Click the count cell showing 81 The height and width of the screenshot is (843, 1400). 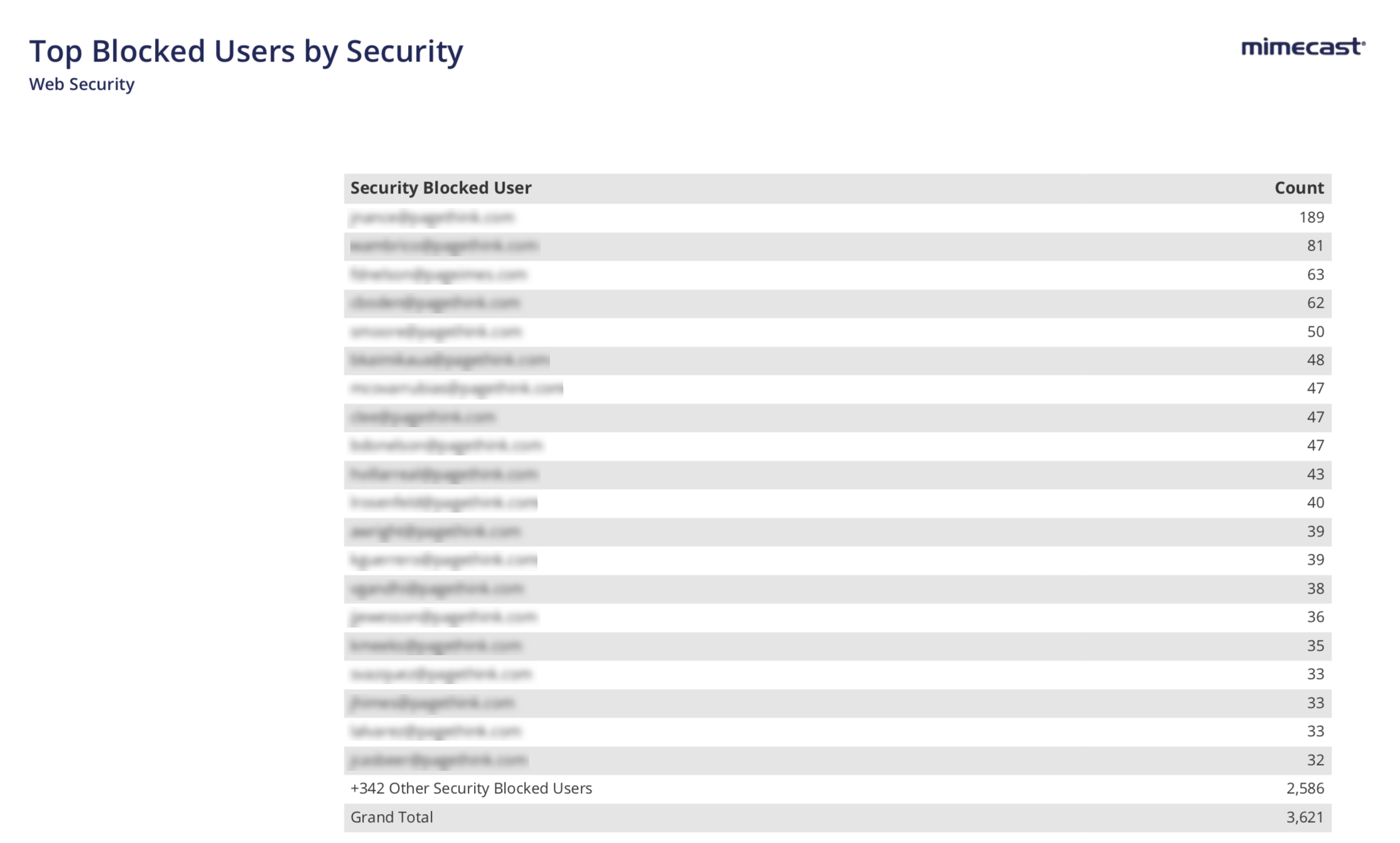pos(1315,246)
